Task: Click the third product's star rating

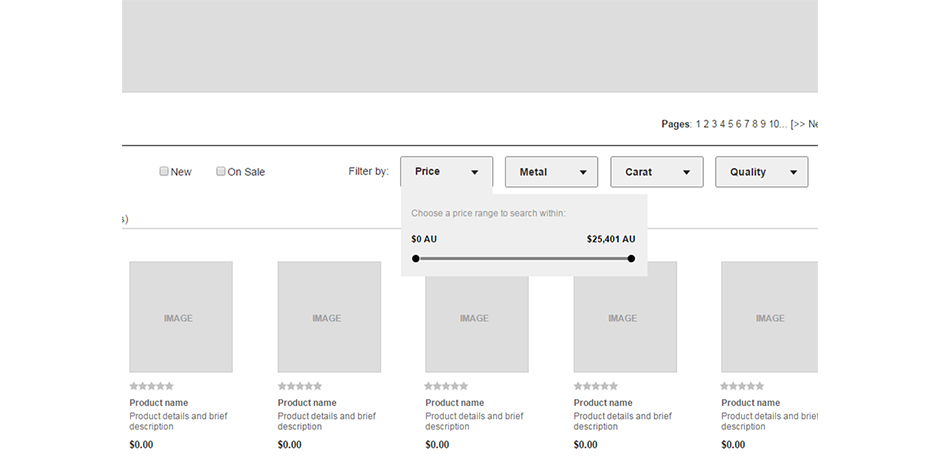Action: [x=446, y=386]
